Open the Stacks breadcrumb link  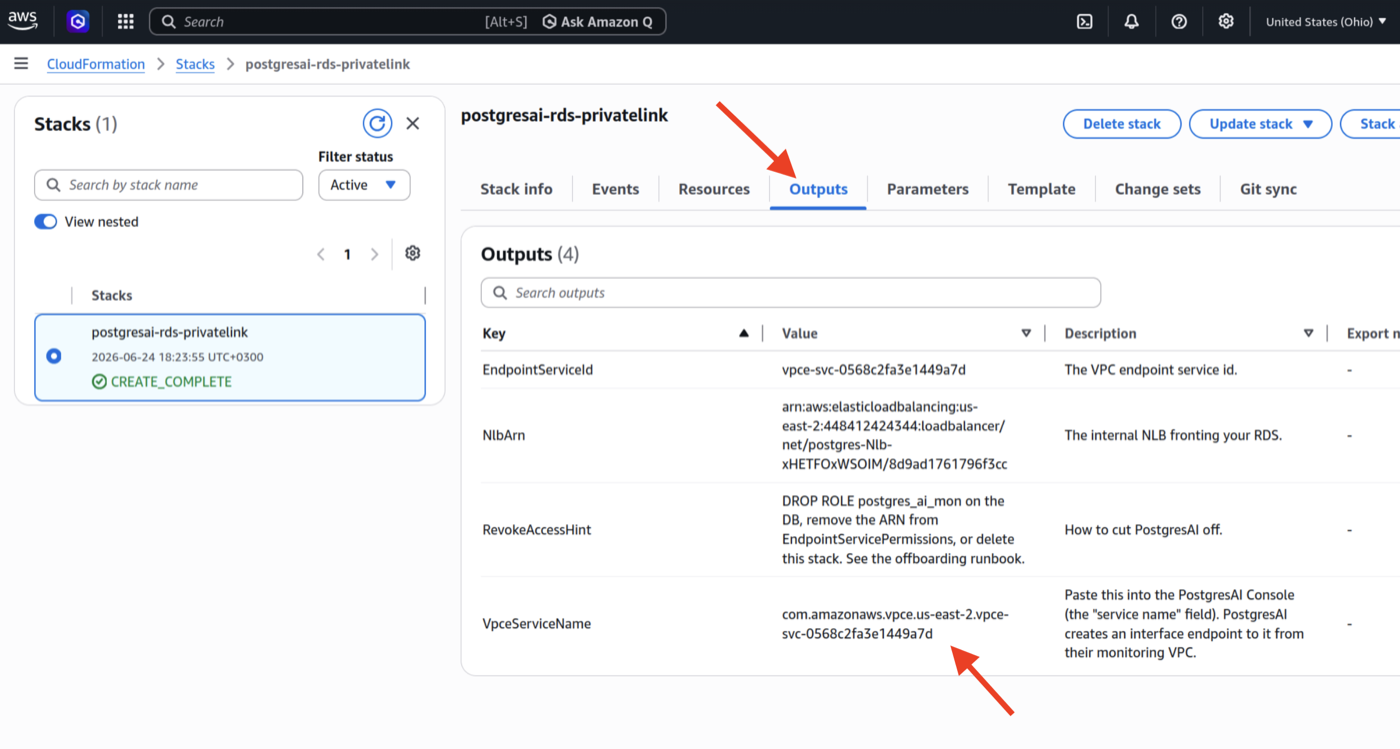(x=195, y=64)
